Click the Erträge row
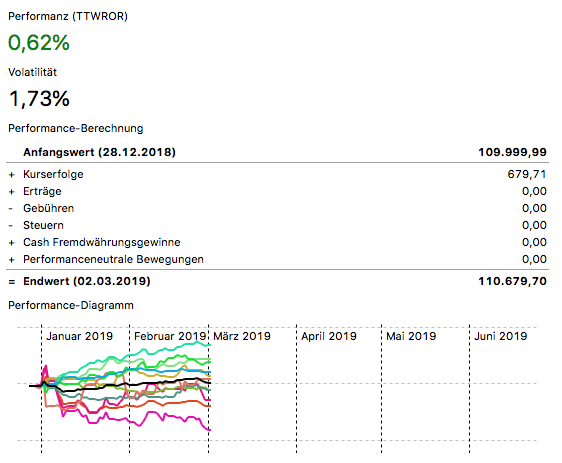The image size is (562, 463). [277, 191]
